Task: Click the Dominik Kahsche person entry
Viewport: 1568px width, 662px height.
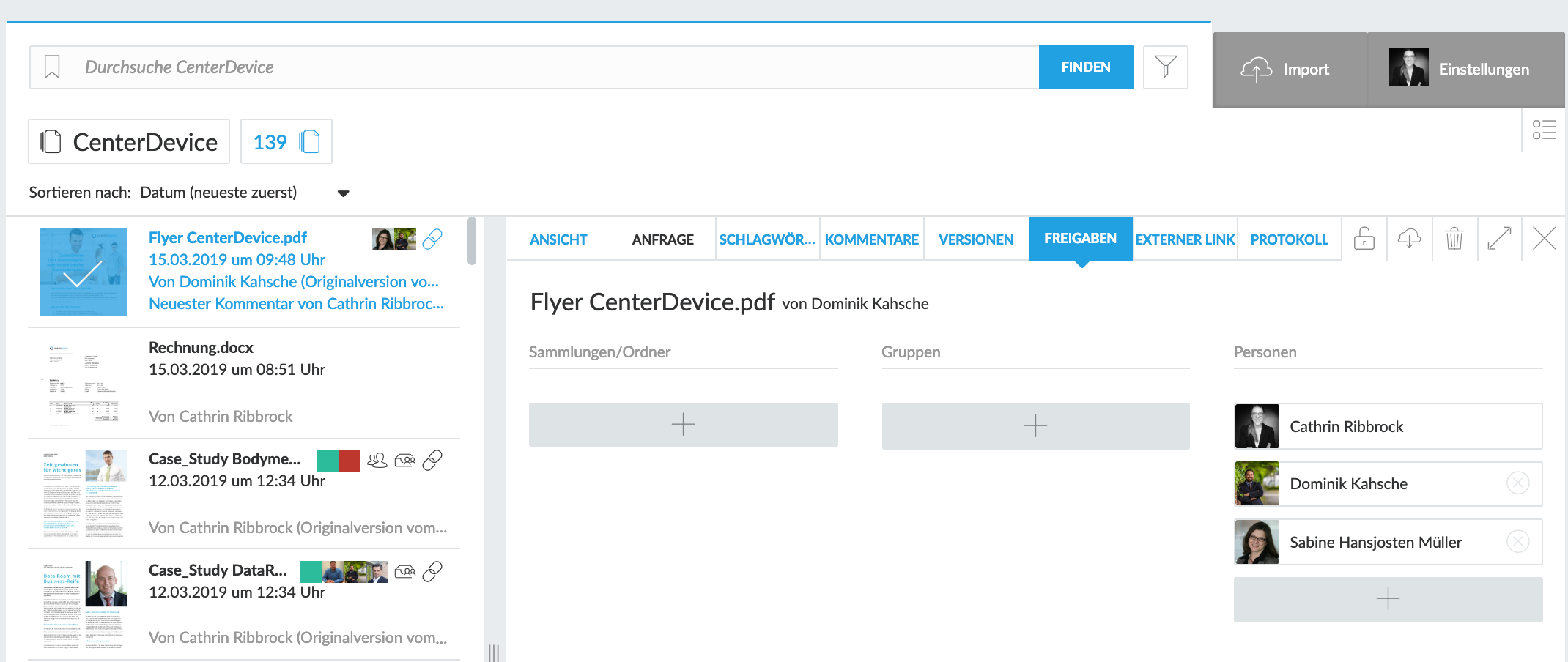Action: (x=1388, y=483)
